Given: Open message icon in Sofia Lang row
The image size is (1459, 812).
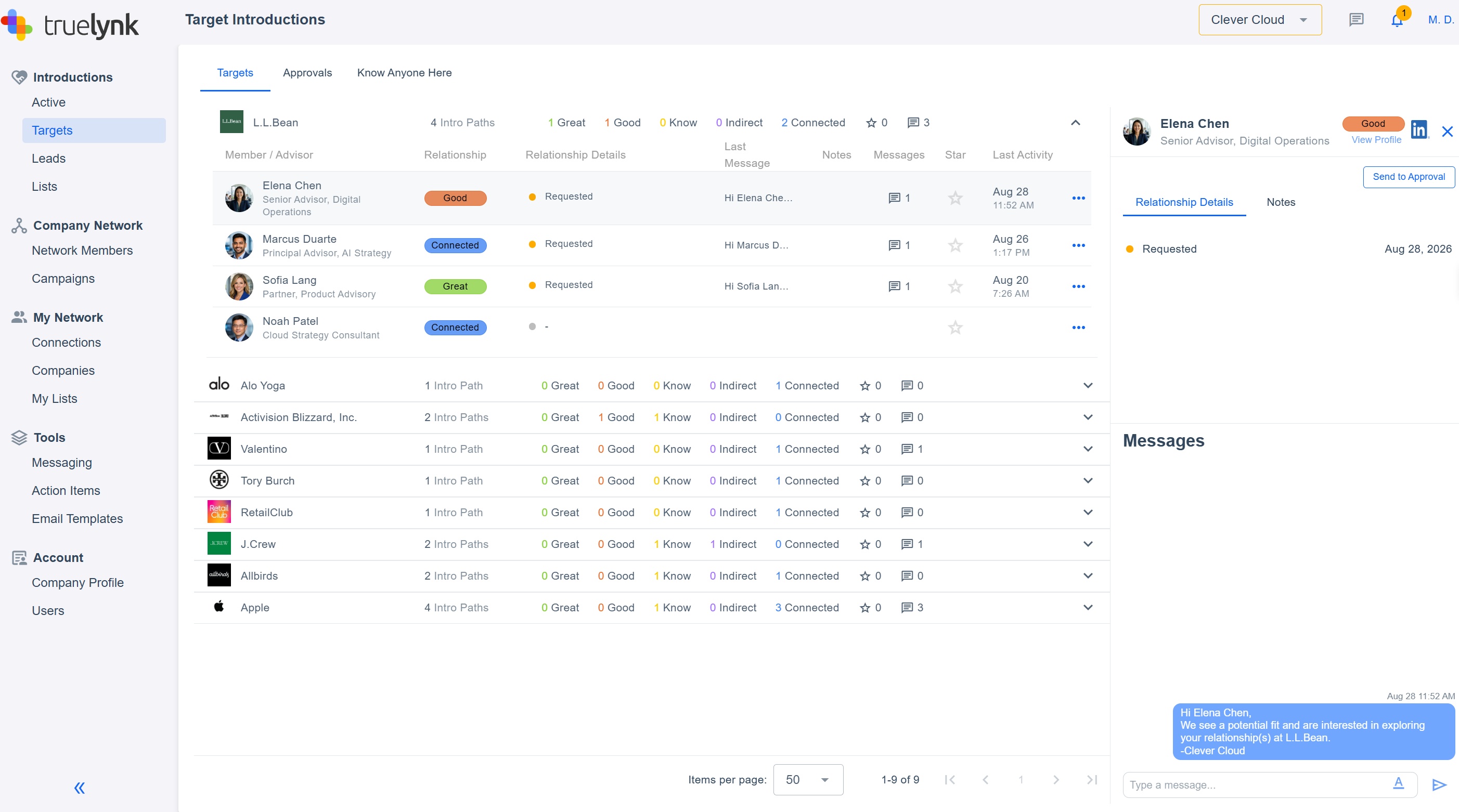Looking at the screenshot, I should [894, 286].
